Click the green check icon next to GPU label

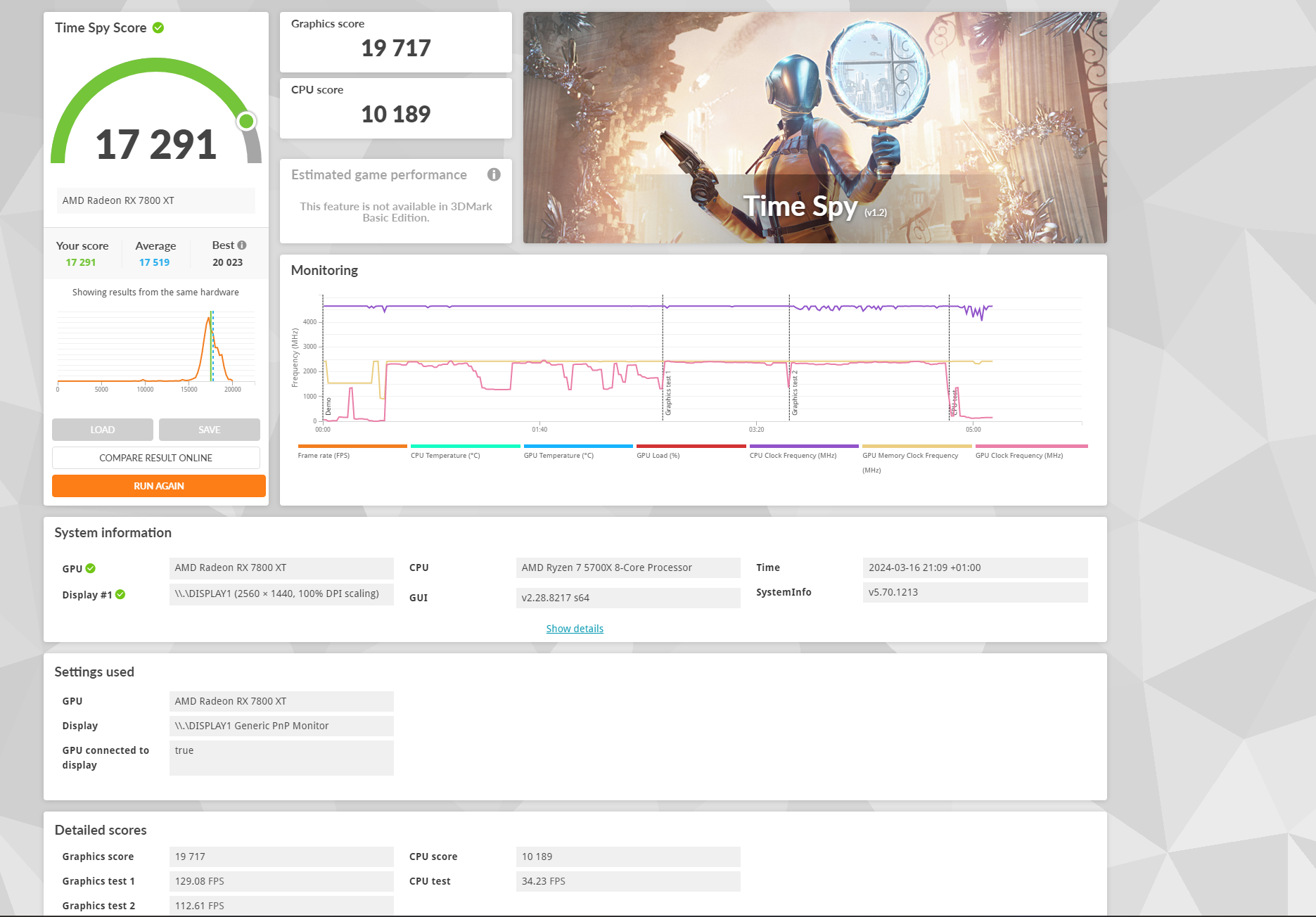pos(91,568)
